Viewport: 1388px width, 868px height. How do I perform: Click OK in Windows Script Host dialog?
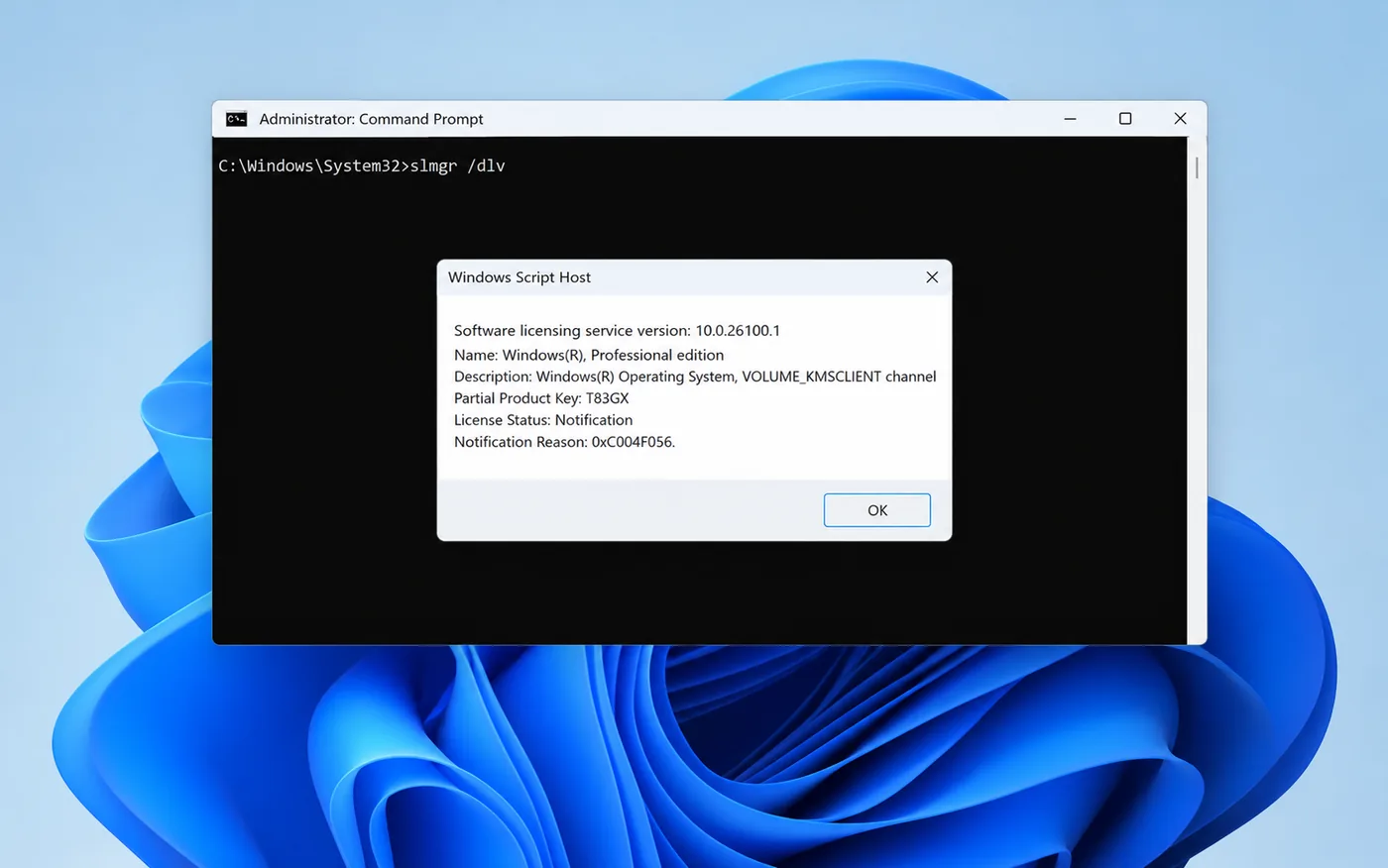point(876,510)
